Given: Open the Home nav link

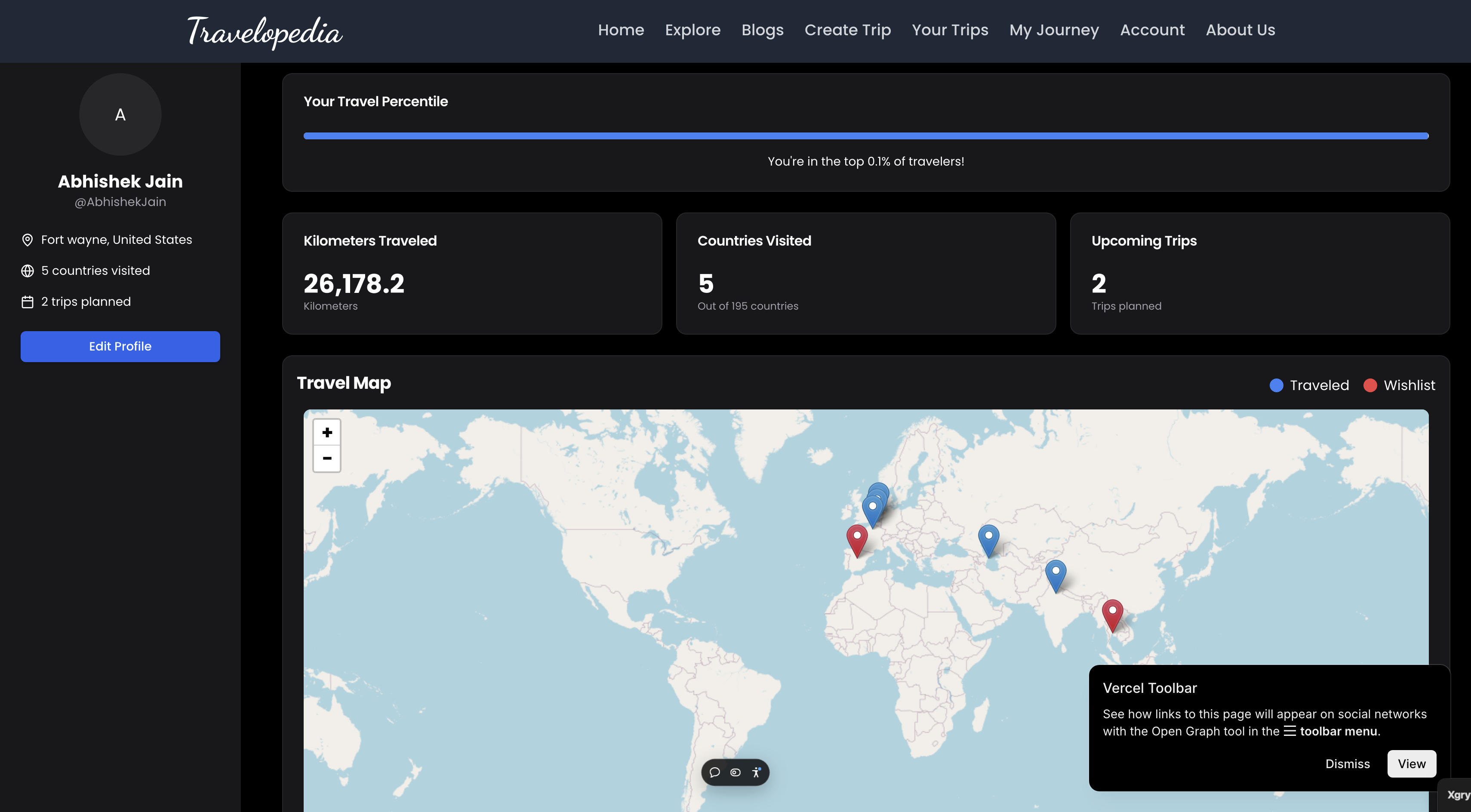Looking at the screenshot, I should click(x=621, y=30).
